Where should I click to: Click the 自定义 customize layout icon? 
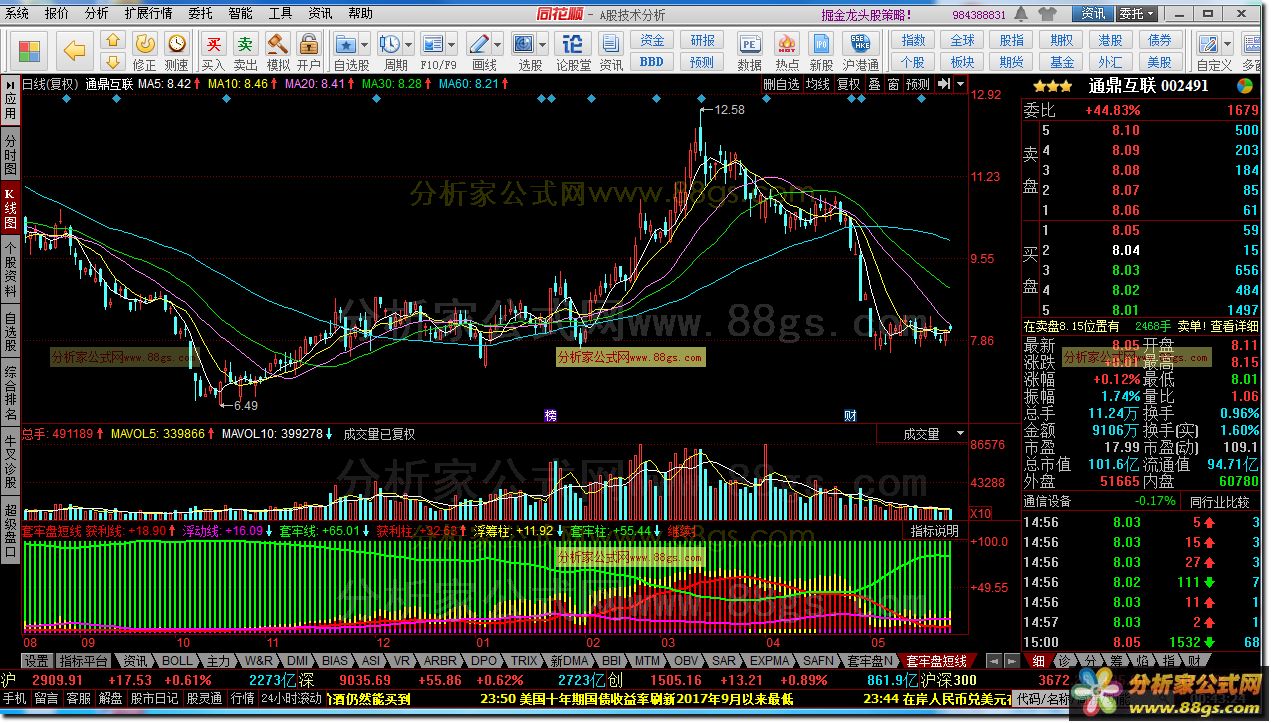pos(1210,44)
